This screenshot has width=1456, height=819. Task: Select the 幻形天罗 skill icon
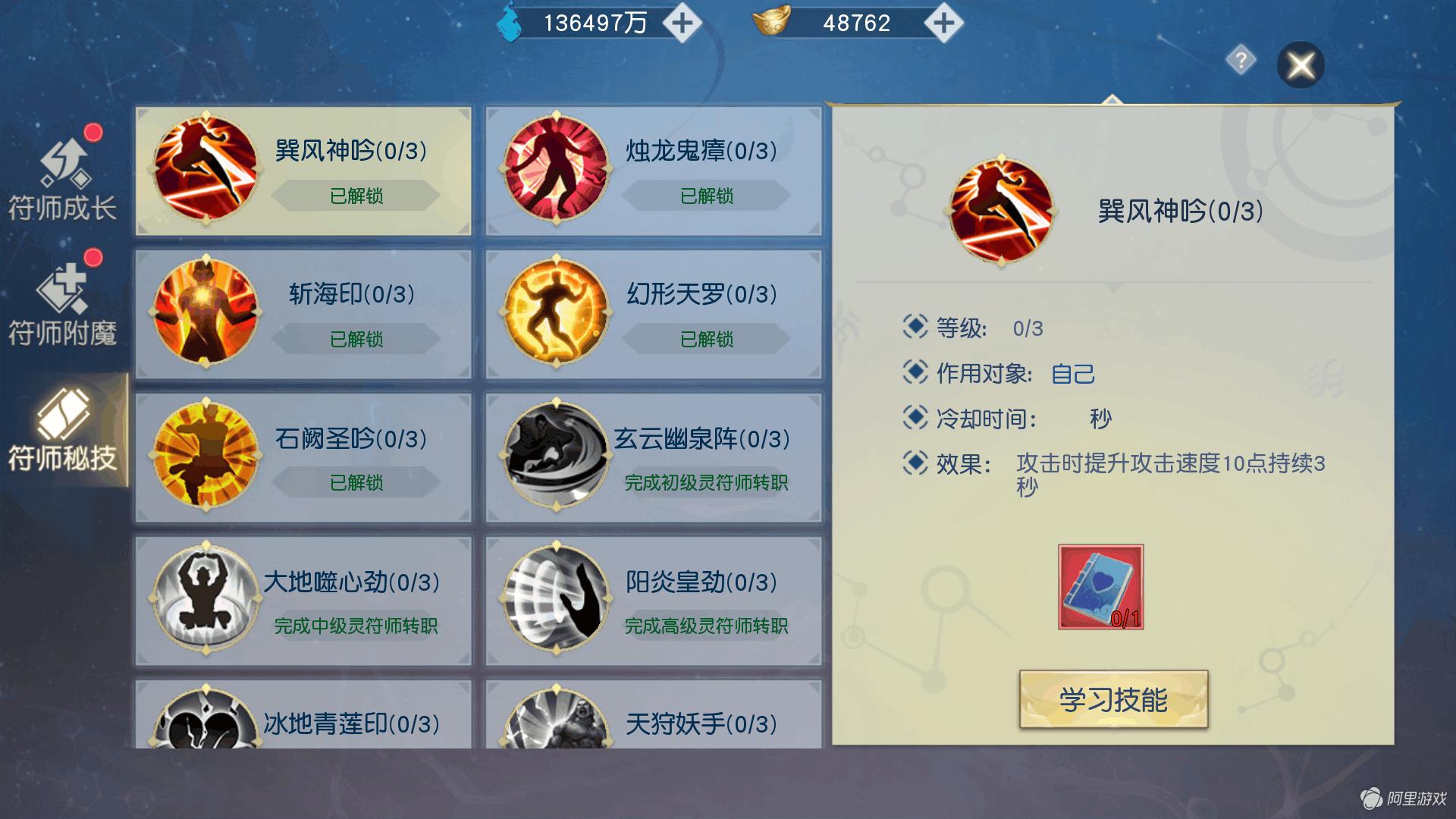coord(556,312)
